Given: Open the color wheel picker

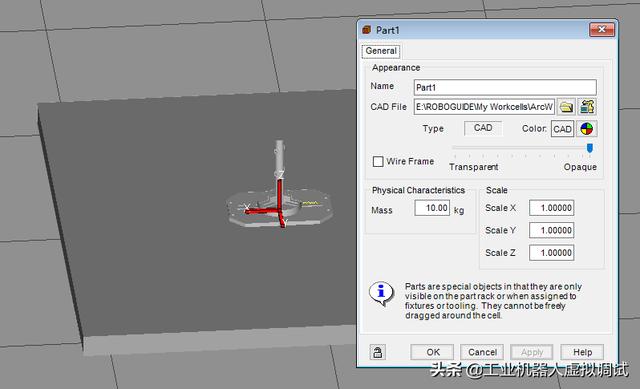Looking at the screenshot, I should pos(587,129).
